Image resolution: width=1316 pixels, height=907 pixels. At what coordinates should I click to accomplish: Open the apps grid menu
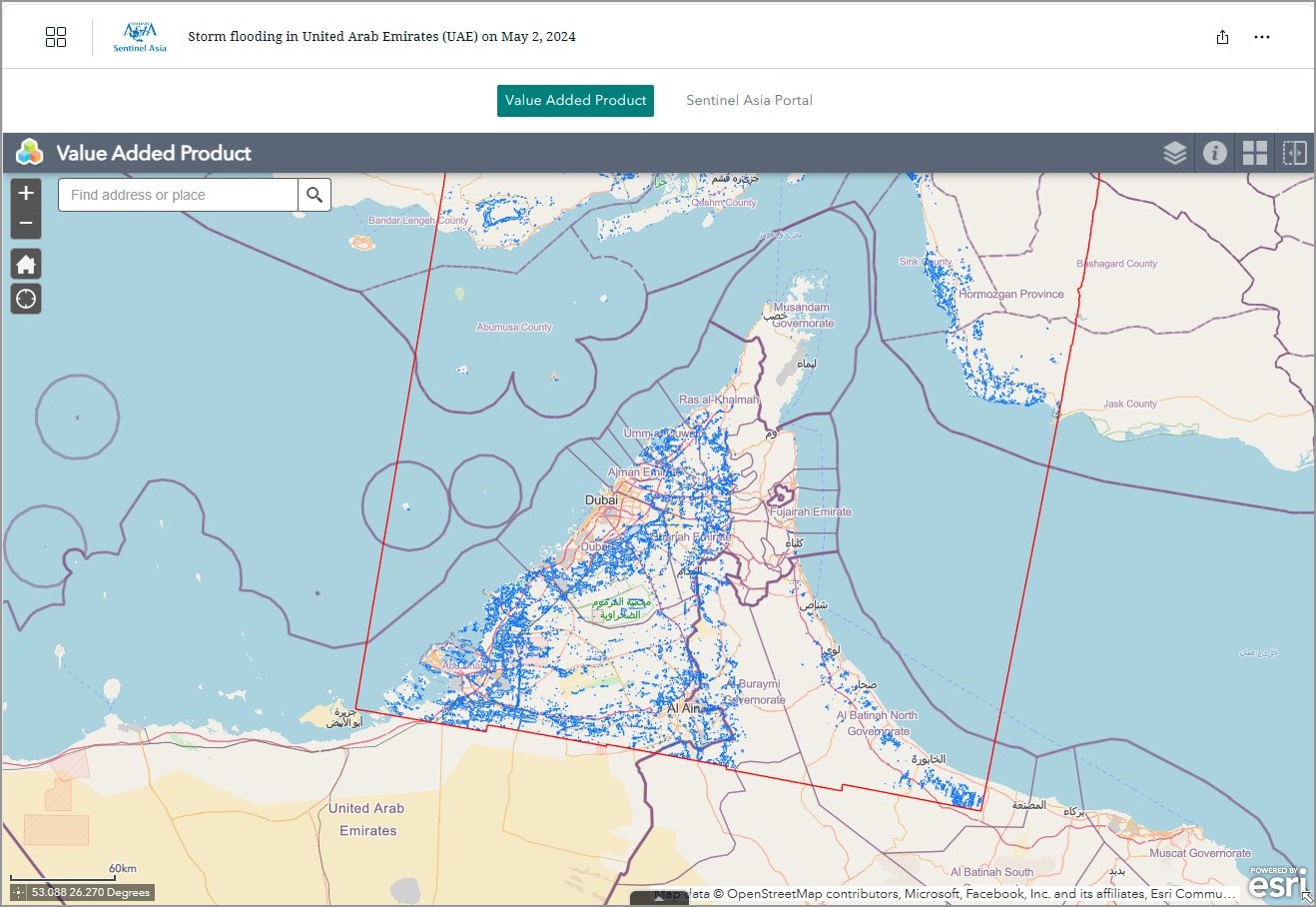coord(56,37)
